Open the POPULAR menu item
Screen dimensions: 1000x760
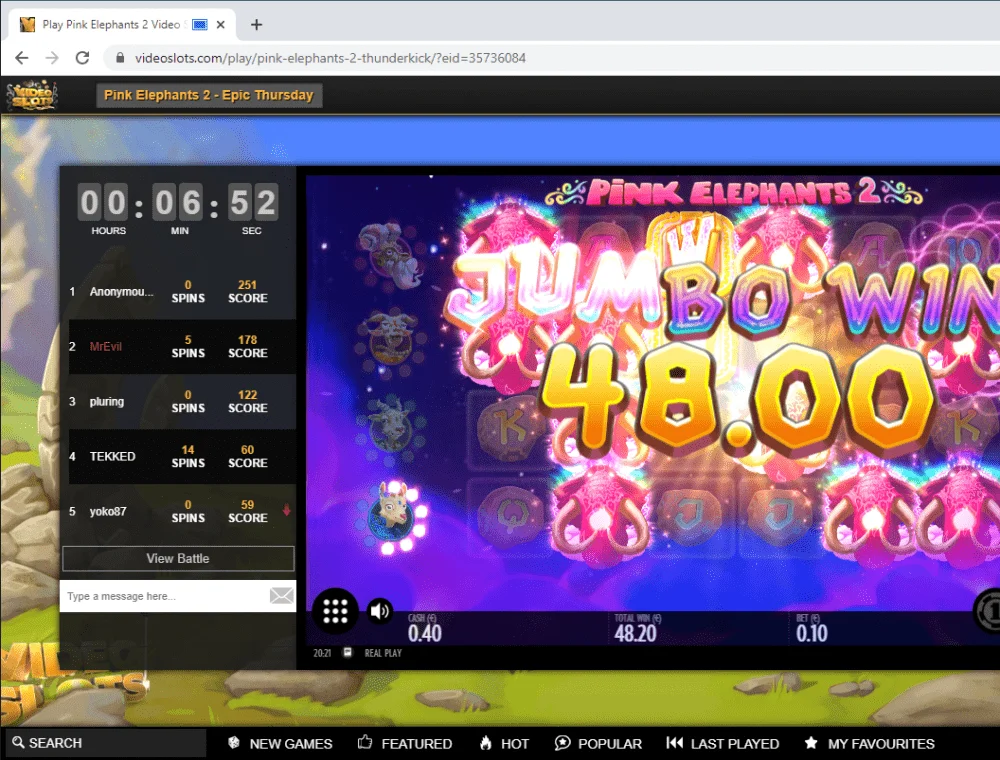coord(598,743)
